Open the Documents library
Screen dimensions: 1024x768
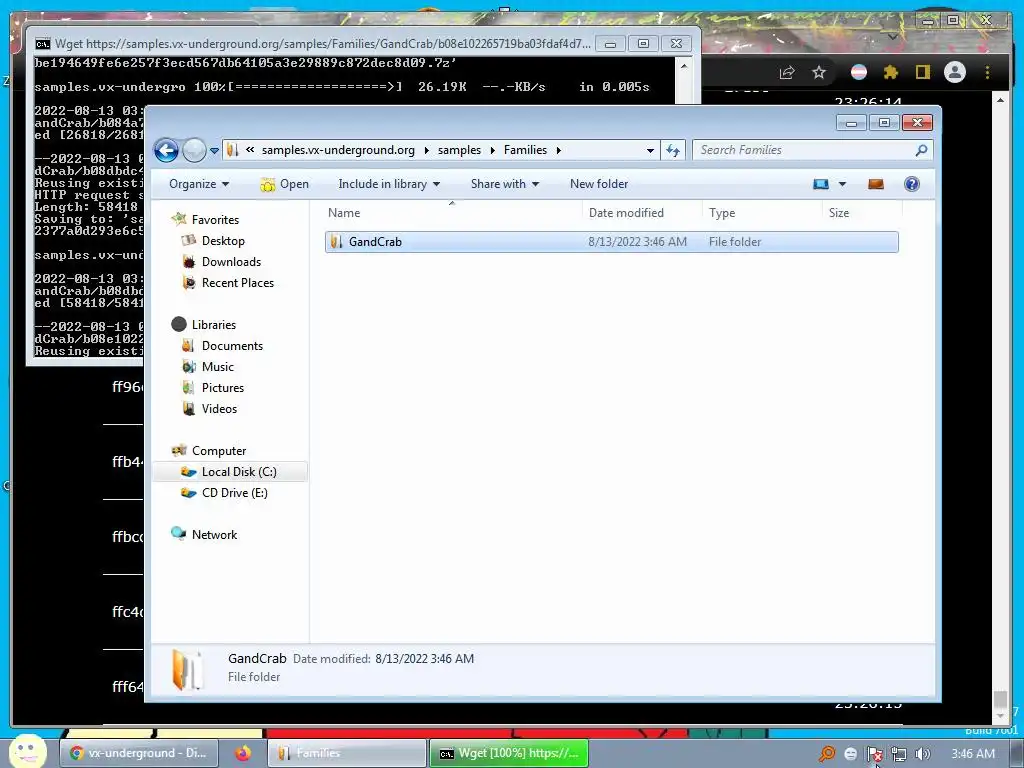click(x=232, y=345)
